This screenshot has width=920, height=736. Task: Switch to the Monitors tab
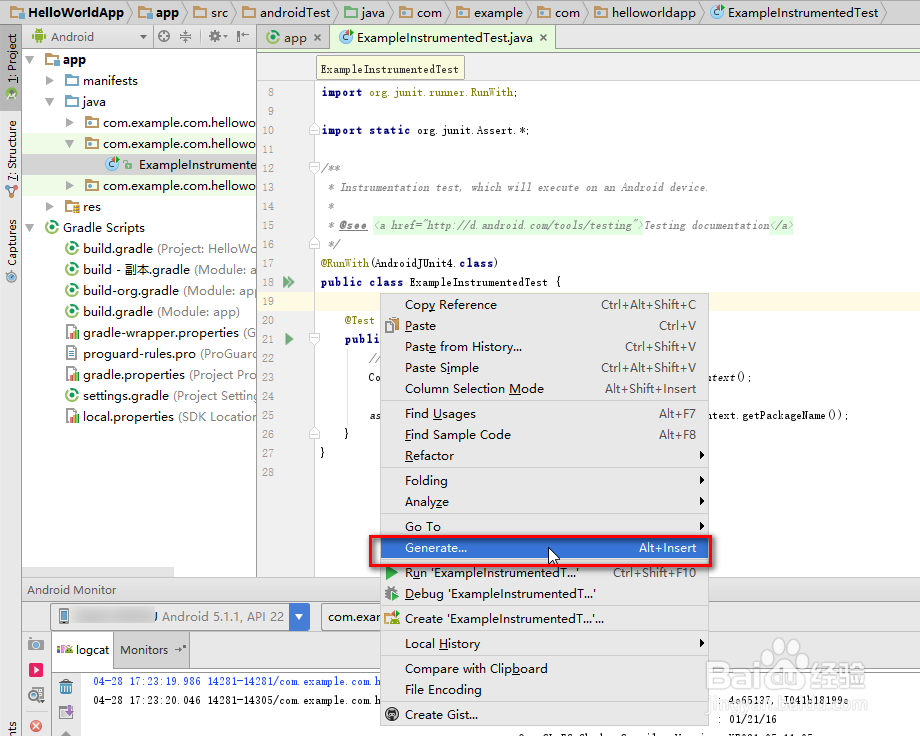[x=152, y=650]
